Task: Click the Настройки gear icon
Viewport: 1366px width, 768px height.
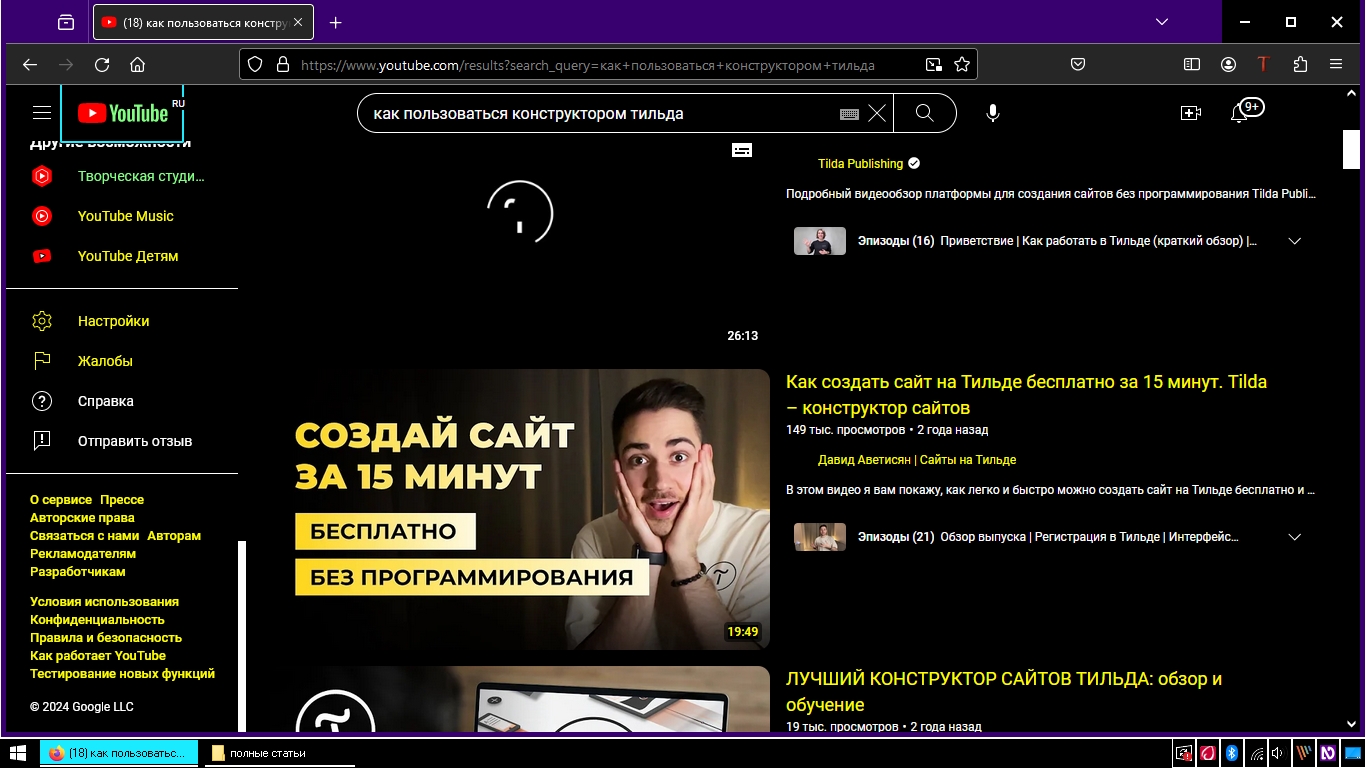Action: tap(42, 321)
